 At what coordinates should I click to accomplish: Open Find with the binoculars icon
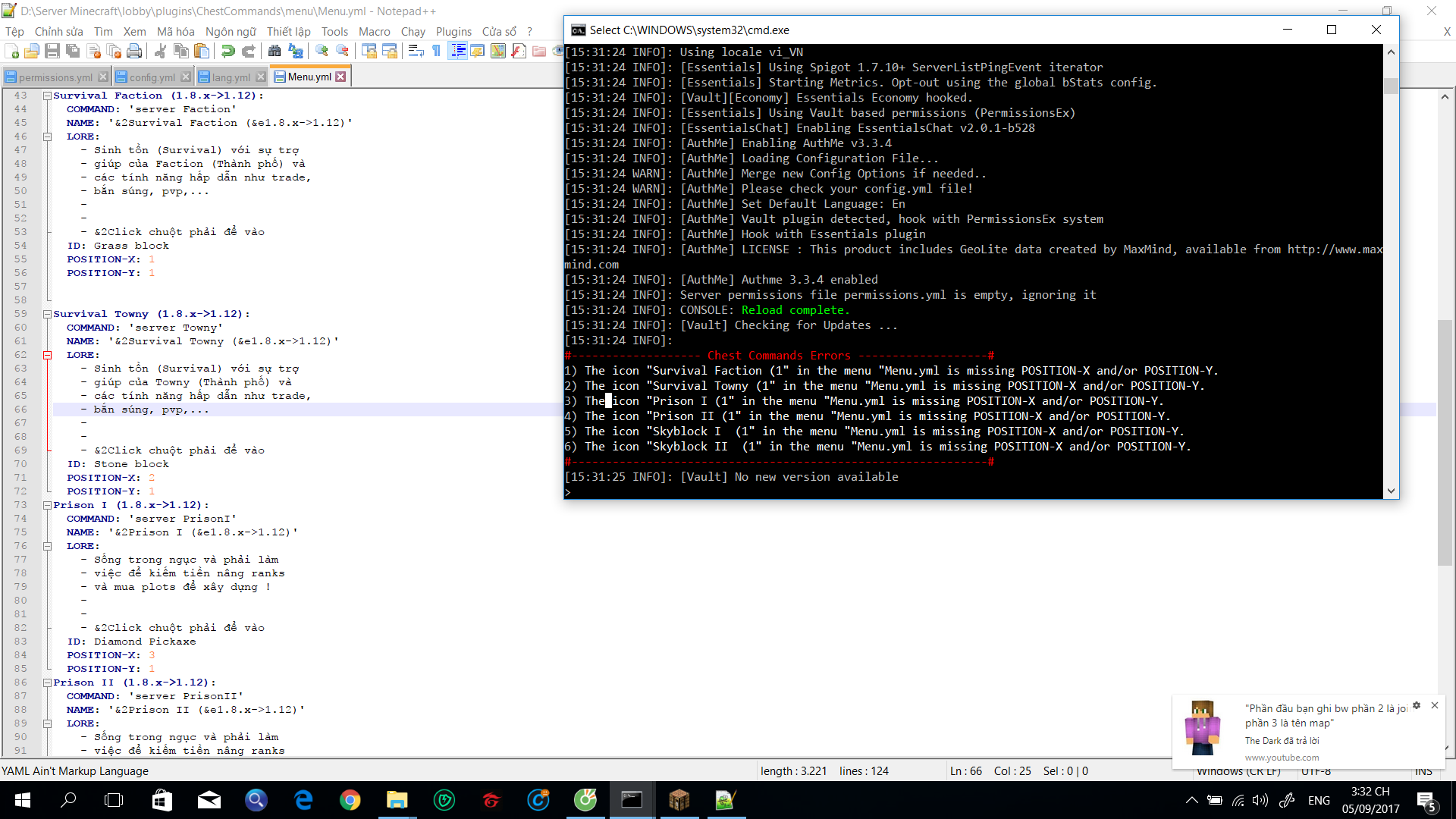pyautogui.click(x=275, y=51)
